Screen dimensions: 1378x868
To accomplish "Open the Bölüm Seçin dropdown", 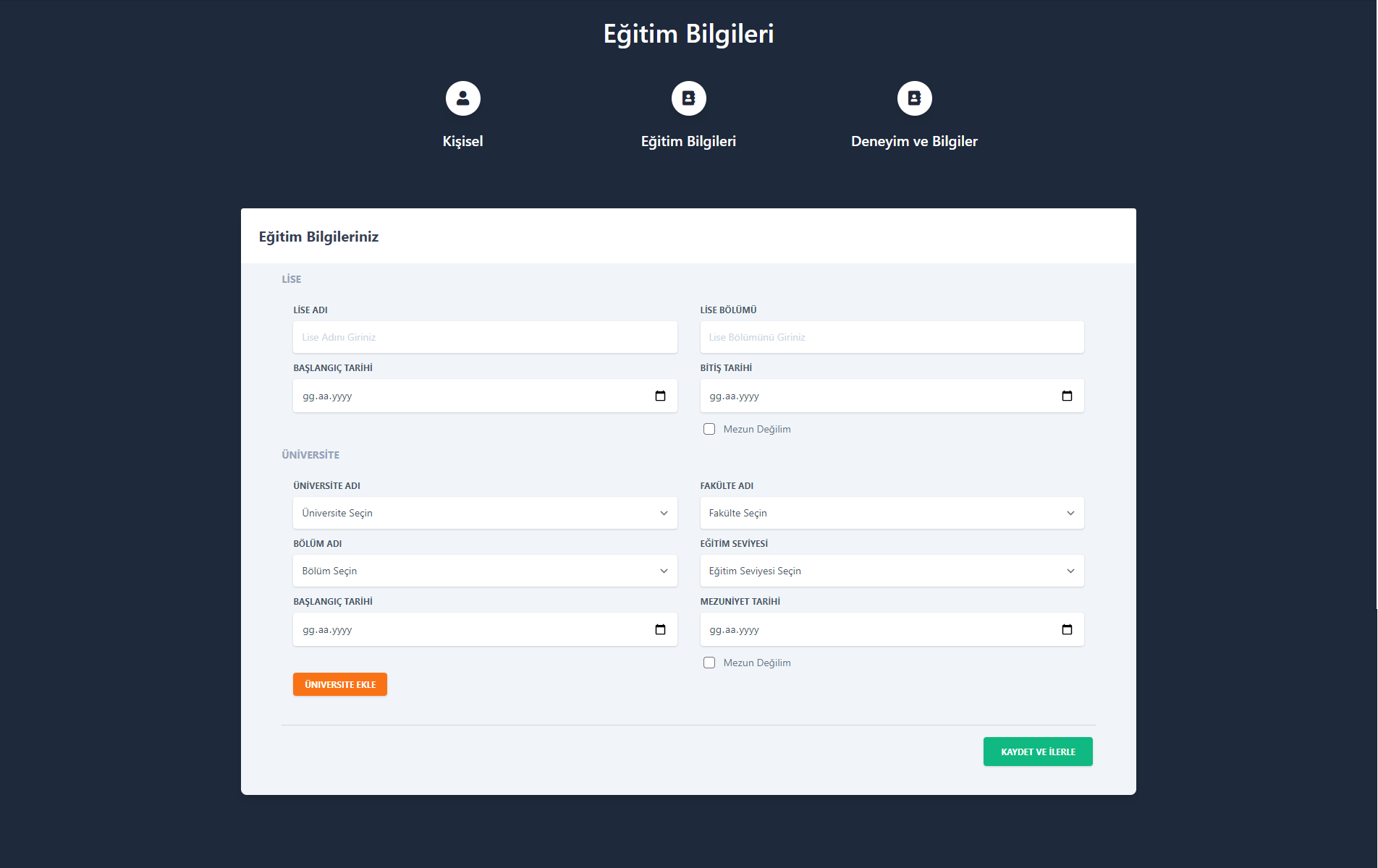I will click(x=485, y=571).
